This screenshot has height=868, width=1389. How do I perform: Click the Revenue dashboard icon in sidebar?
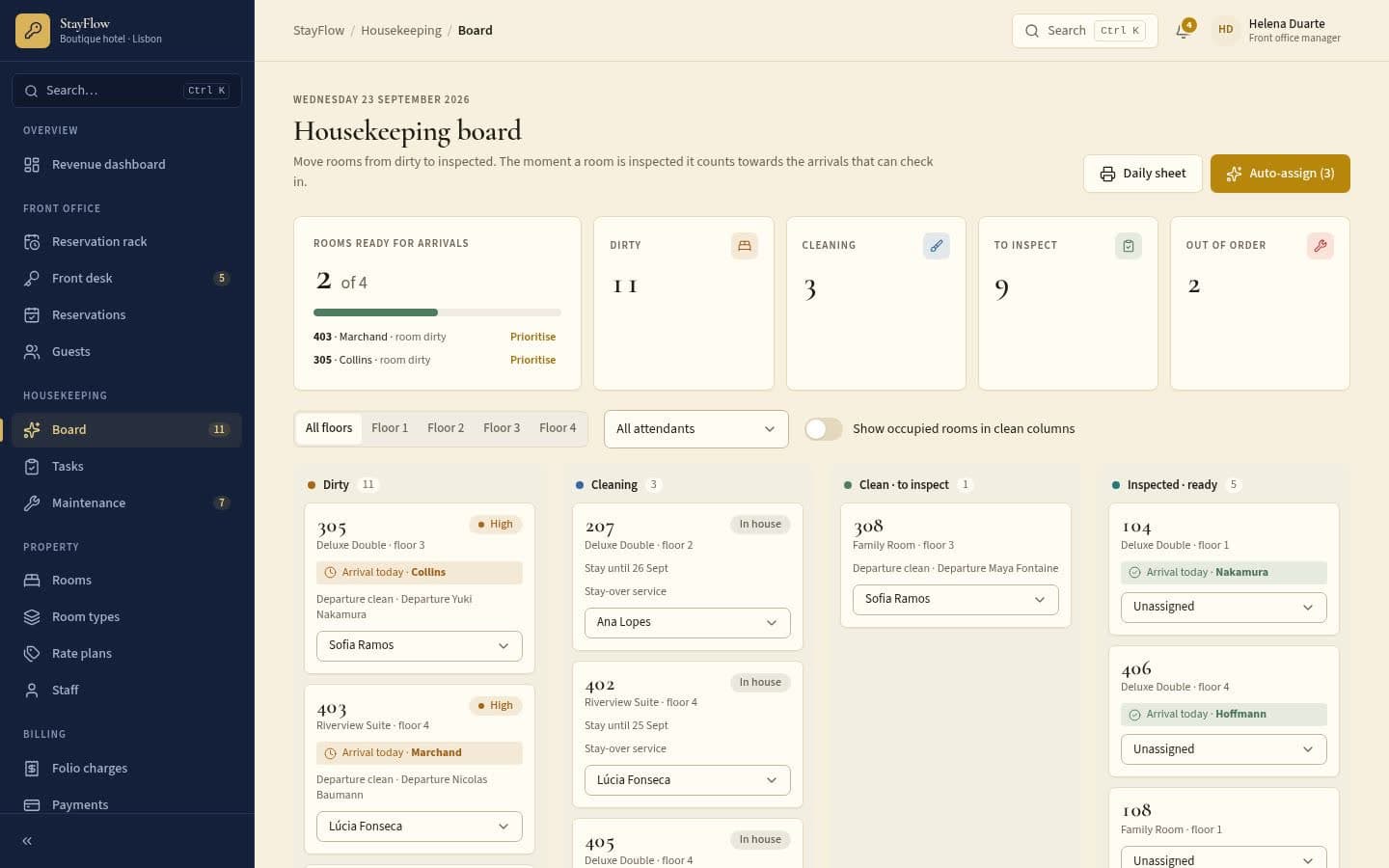click(x=32, y=165)
